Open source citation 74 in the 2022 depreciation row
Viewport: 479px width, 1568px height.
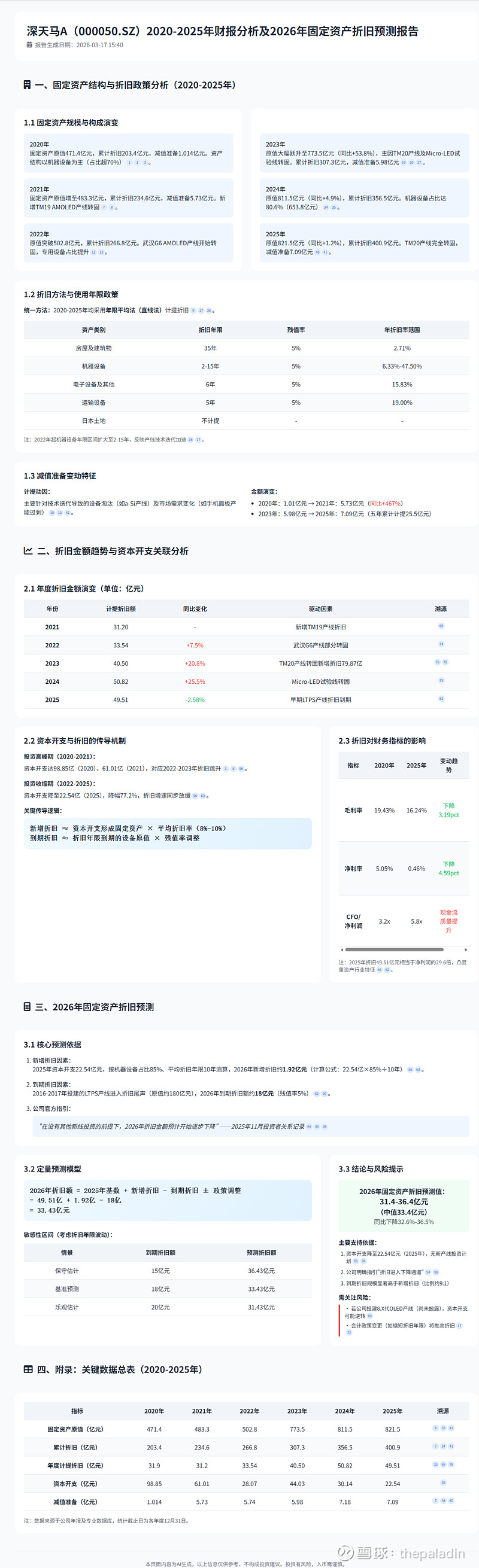(441, 644)
